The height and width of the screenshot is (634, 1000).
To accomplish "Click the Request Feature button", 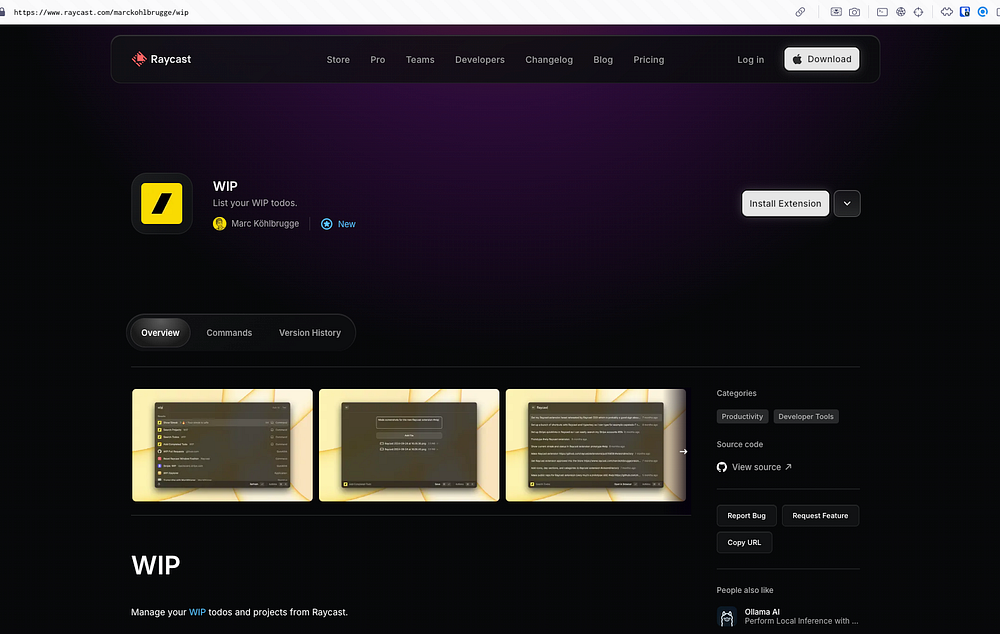I will click(x=820, y=515).
